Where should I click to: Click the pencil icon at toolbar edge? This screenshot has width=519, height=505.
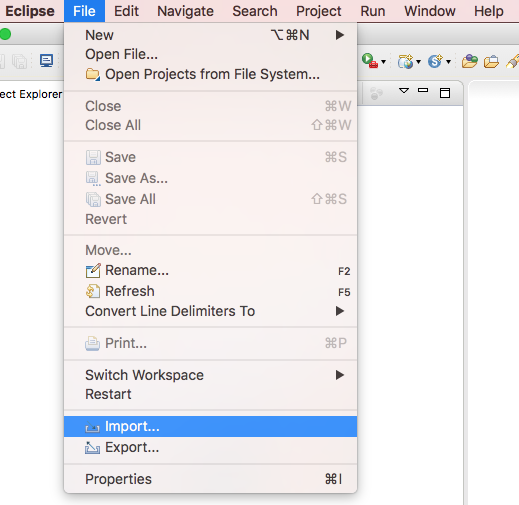tap(513, 61)
